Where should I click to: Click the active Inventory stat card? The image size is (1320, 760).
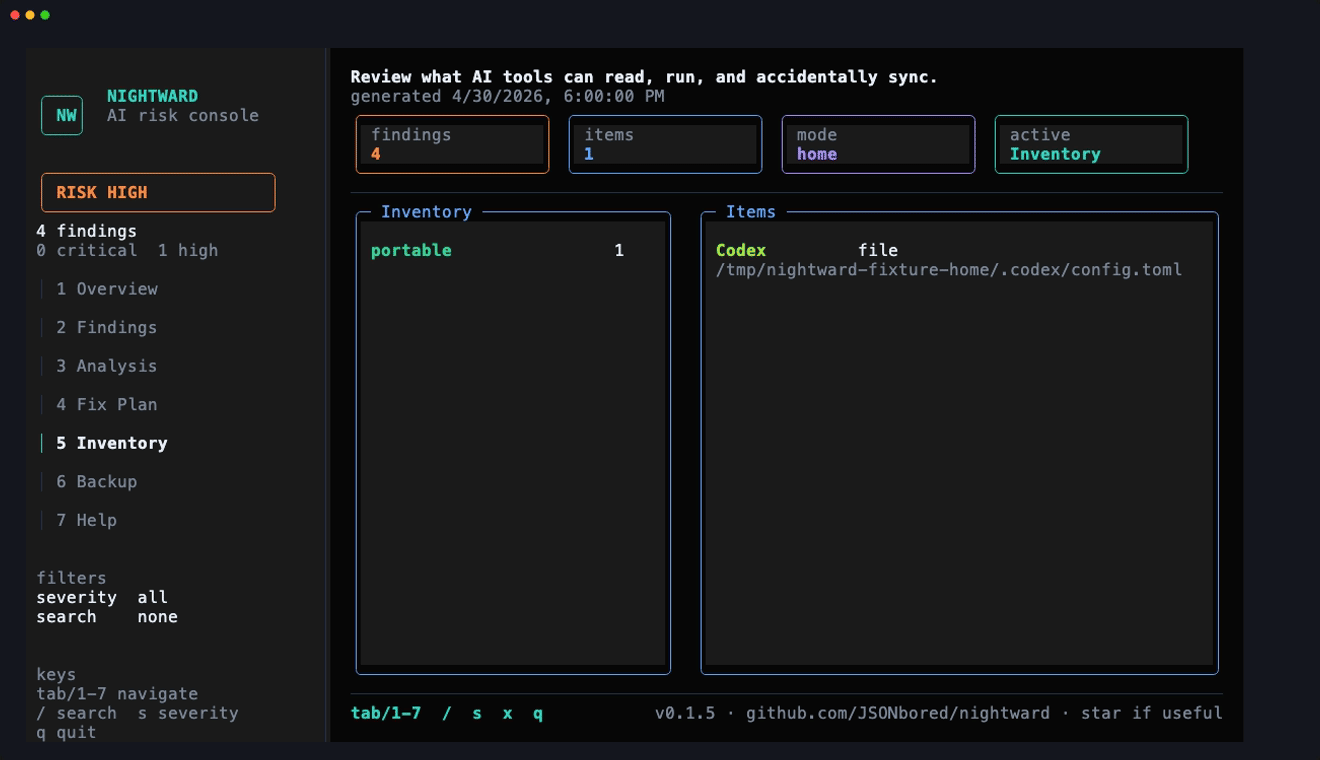1091,144
